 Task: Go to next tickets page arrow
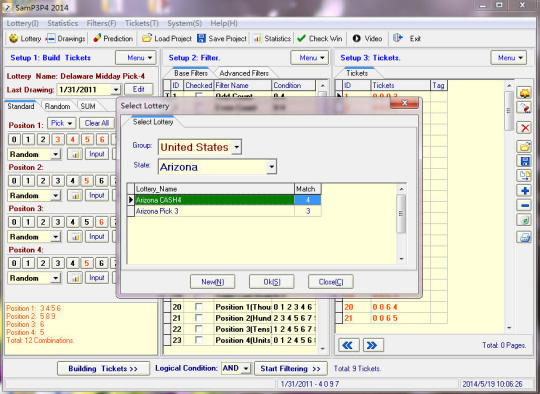tap(373, 345)
